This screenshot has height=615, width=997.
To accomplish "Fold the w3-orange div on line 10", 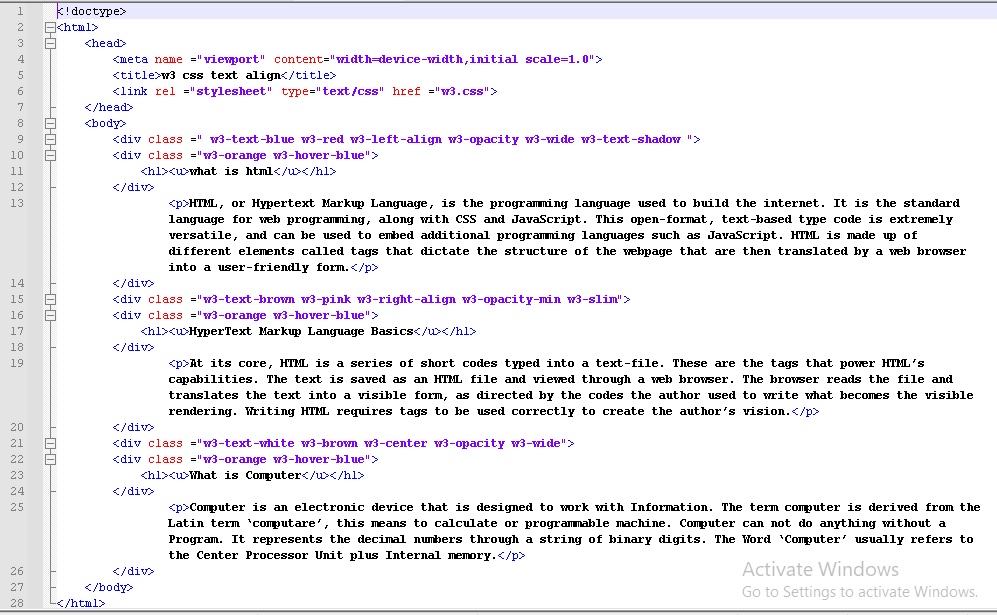I will tap(49, 155).
